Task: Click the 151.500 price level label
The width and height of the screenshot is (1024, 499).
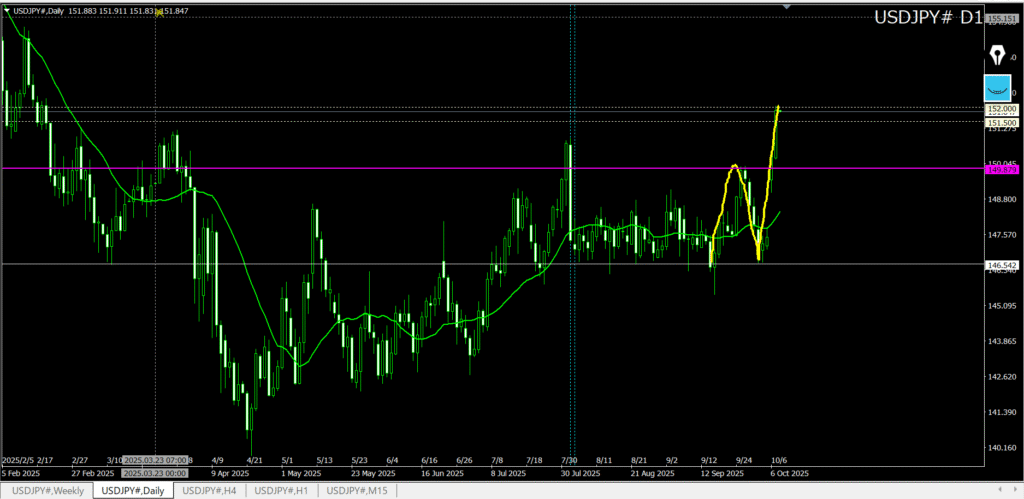Action: tap(1001, 122)
